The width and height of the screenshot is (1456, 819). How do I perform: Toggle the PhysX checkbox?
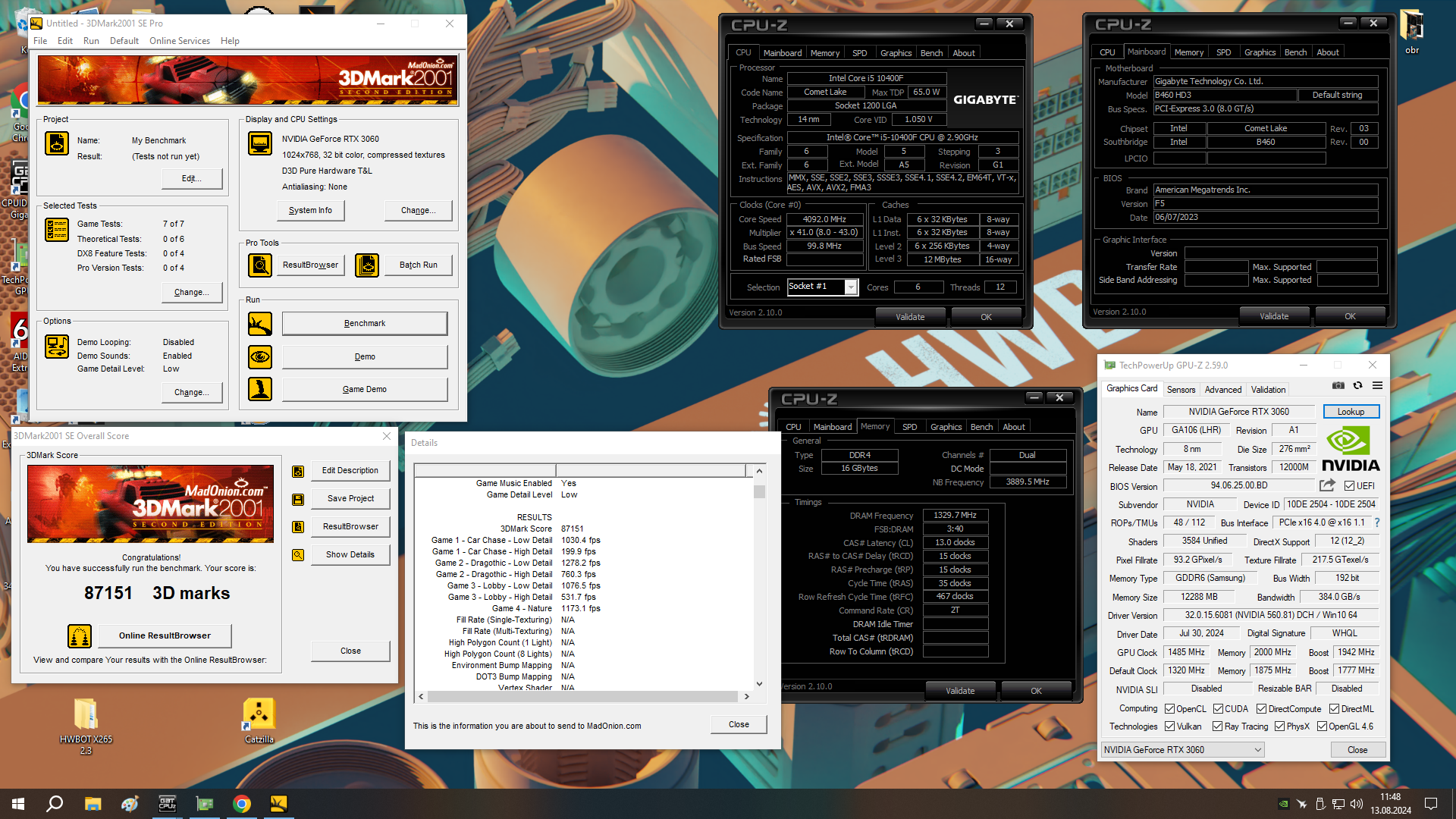pos(1280,726)
